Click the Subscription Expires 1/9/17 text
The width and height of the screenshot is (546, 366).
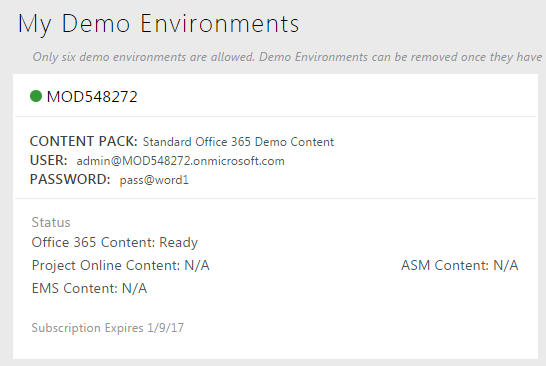(x=108, y=328)
